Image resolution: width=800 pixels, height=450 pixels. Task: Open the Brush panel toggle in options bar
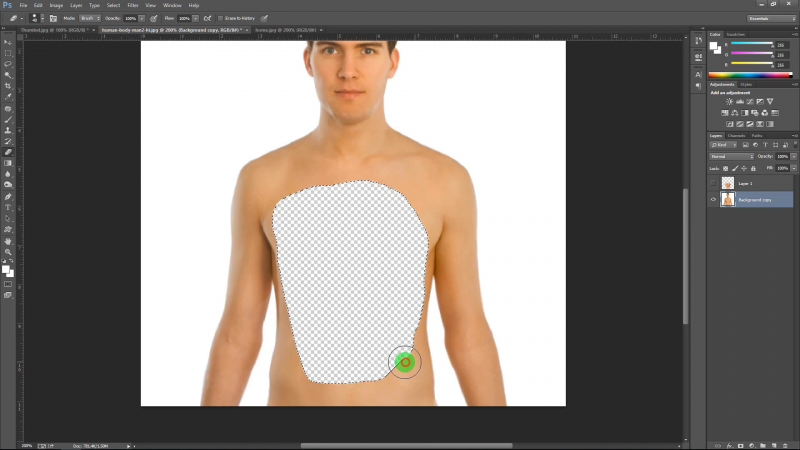click(x=53, y=18)
